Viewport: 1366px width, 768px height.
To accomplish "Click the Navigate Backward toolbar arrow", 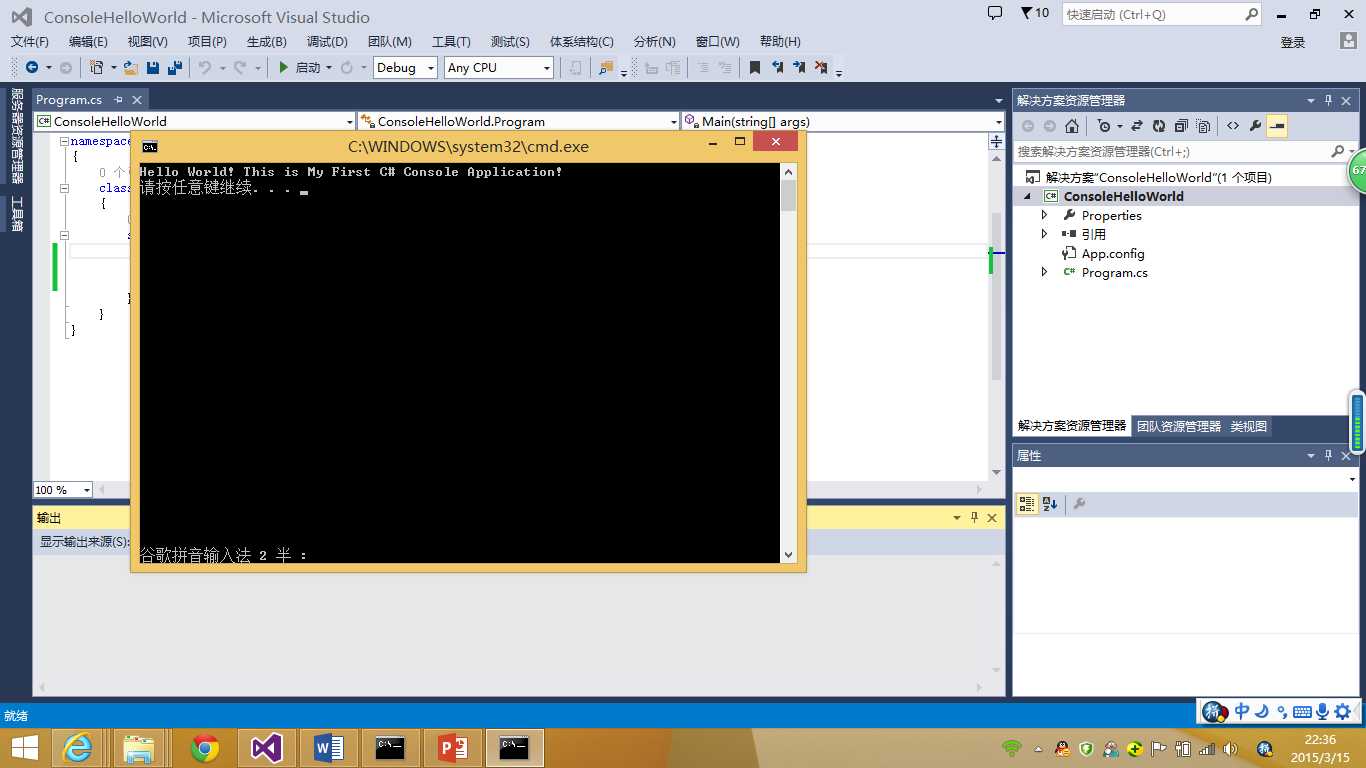I will point(32,67).
